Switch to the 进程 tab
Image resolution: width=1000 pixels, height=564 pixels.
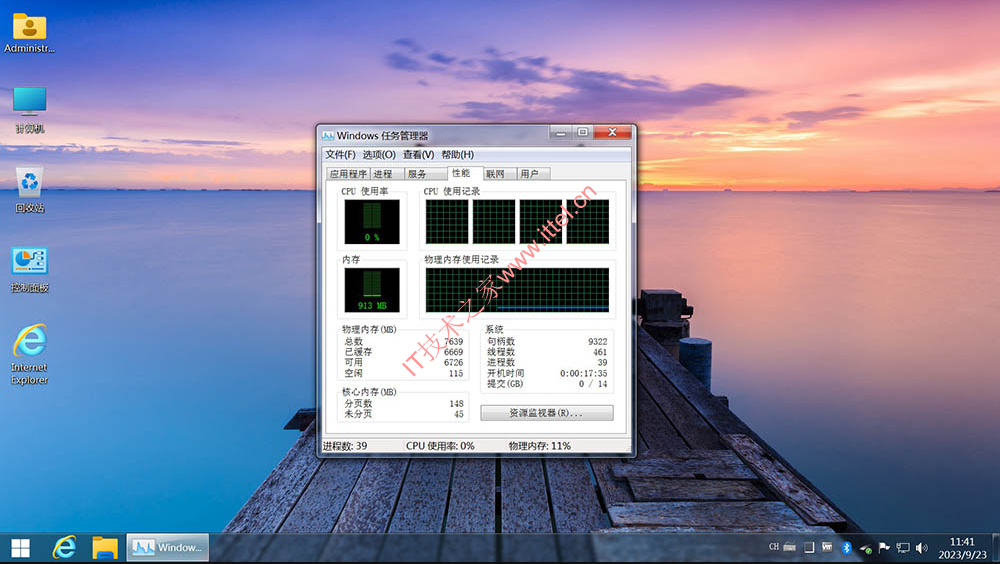(386, 174)
